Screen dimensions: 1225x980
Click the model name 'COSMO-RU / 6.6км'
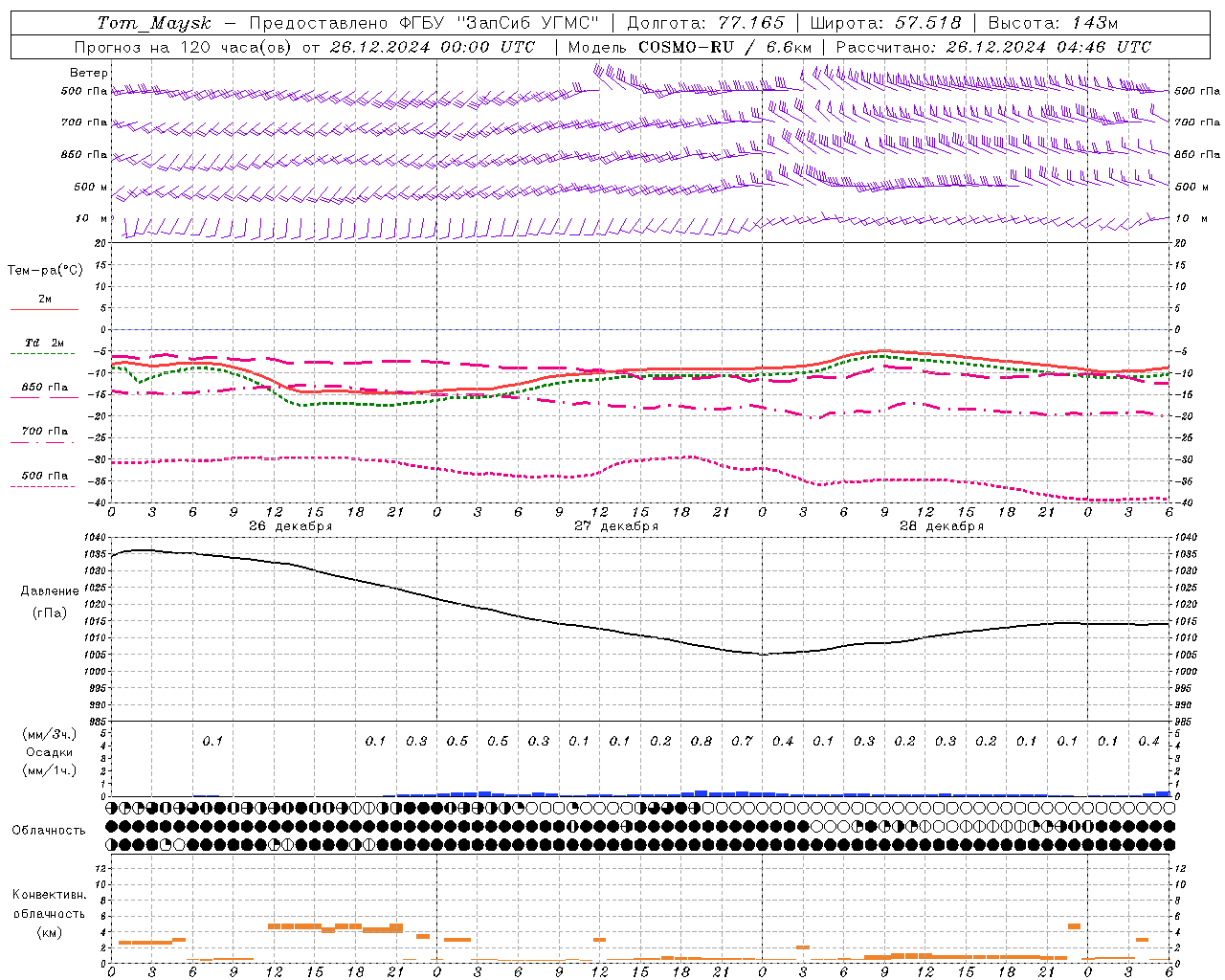point(725,47)
